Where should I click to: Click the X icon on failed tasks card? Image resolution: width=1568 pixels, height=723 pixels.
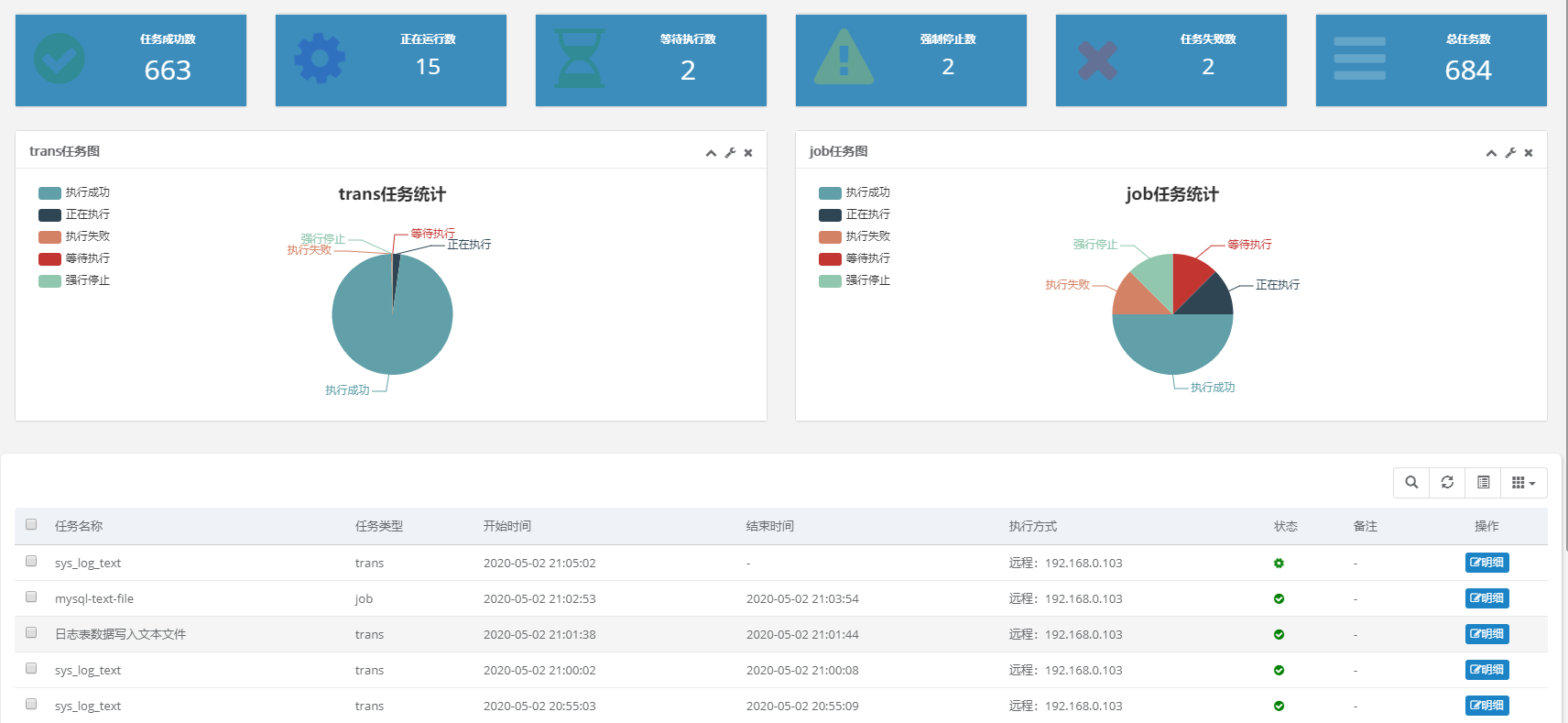pyautogui.click(x=1098, y=60)
